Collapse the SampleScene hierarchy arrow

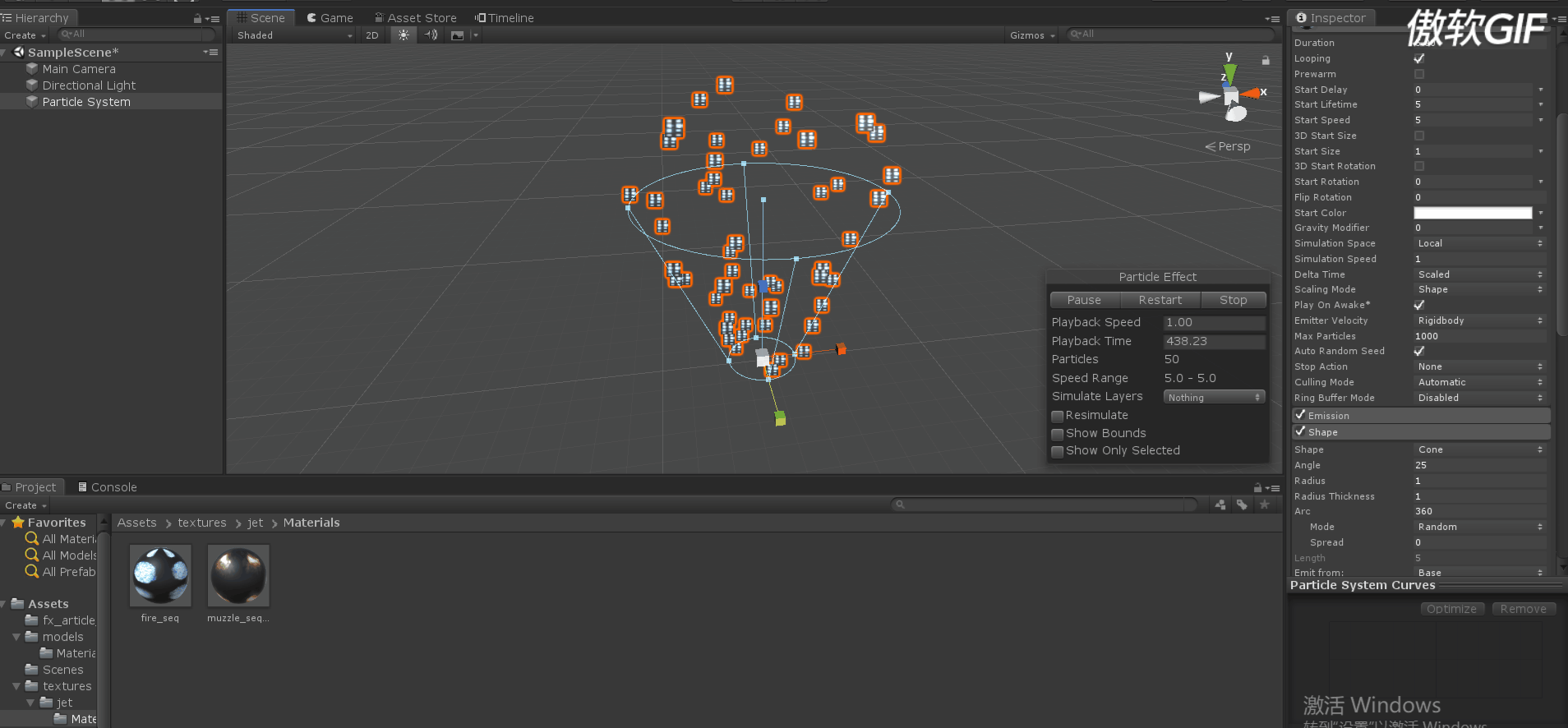point(5,53)
